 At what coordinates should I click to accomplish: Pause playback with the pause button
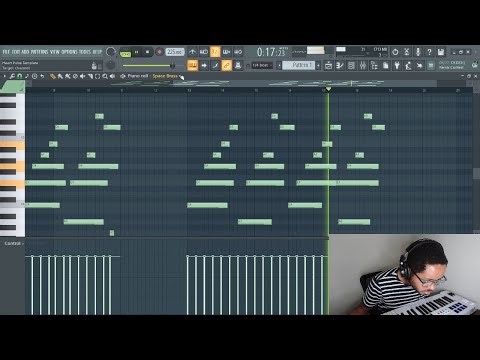[x=136, y=52]
